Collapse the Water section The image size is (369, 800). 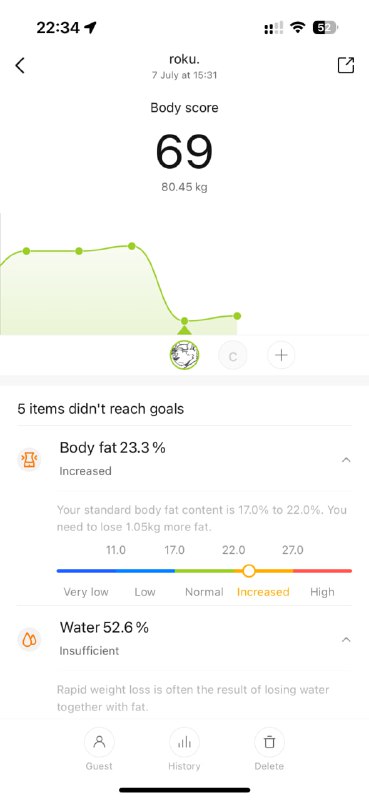point(346,639)
